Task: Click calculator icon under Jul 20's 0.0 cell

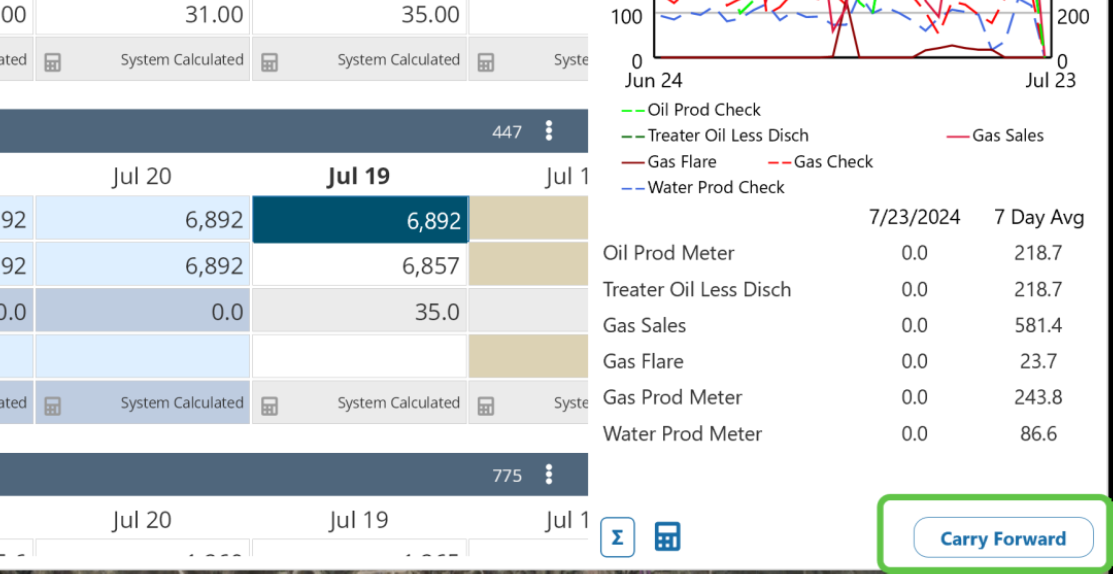Action: [x=53, y=404]
